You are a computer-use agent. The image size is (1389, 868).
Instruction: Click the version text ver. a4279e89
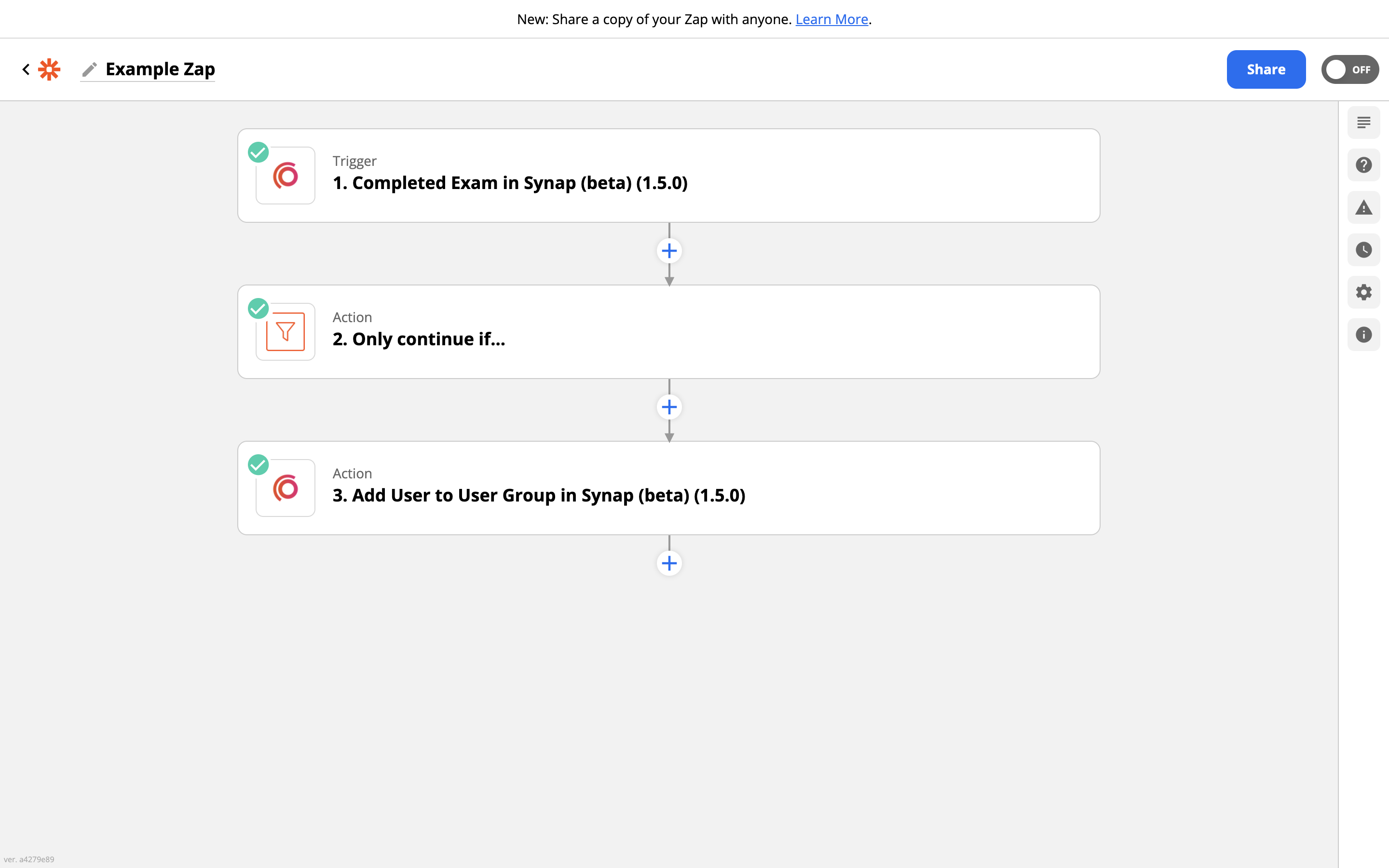click(29, 859)
